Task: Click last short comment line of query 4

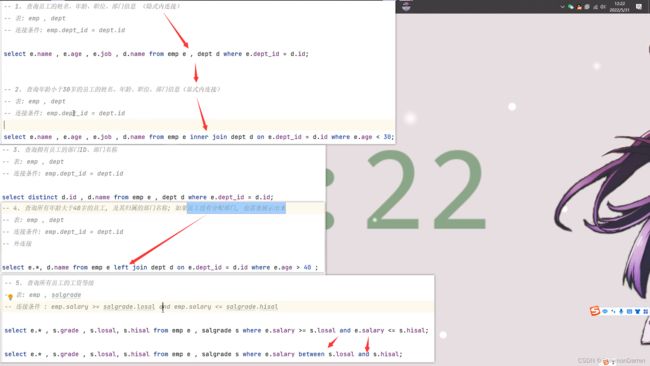Action: [17, 244]
